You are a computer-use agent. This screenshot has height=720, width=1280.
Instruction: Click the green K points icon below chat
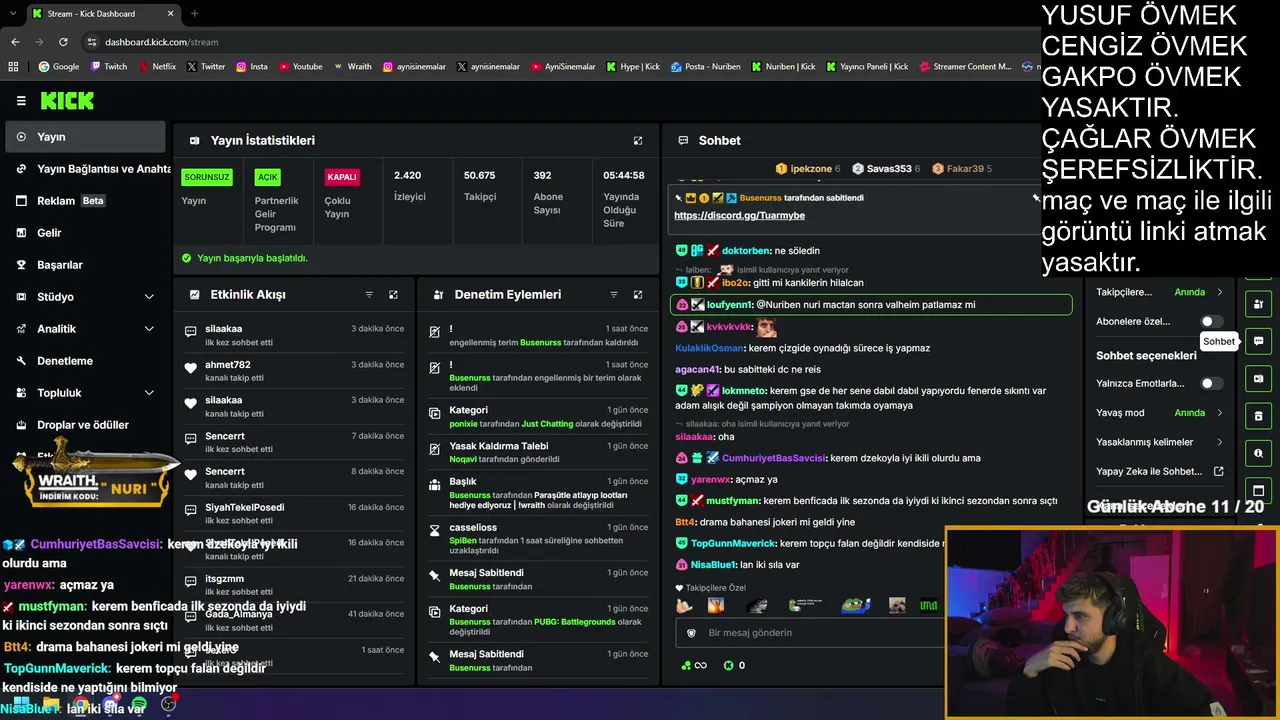point(728,665)
